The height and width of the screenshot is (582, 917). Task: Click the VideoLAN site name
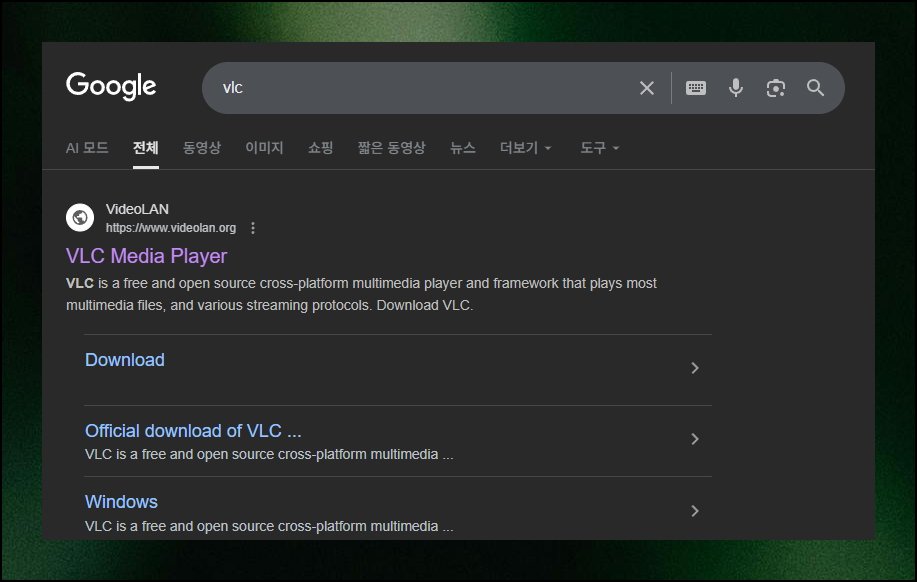[x=137, y=209]
